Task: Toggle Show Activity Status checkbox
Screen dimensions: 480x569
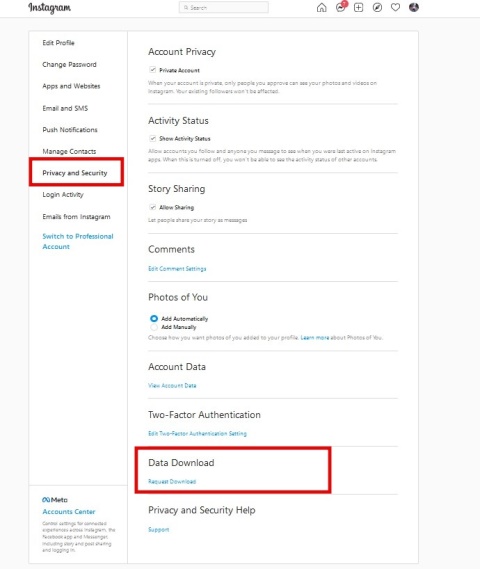Action: point(153,138)
